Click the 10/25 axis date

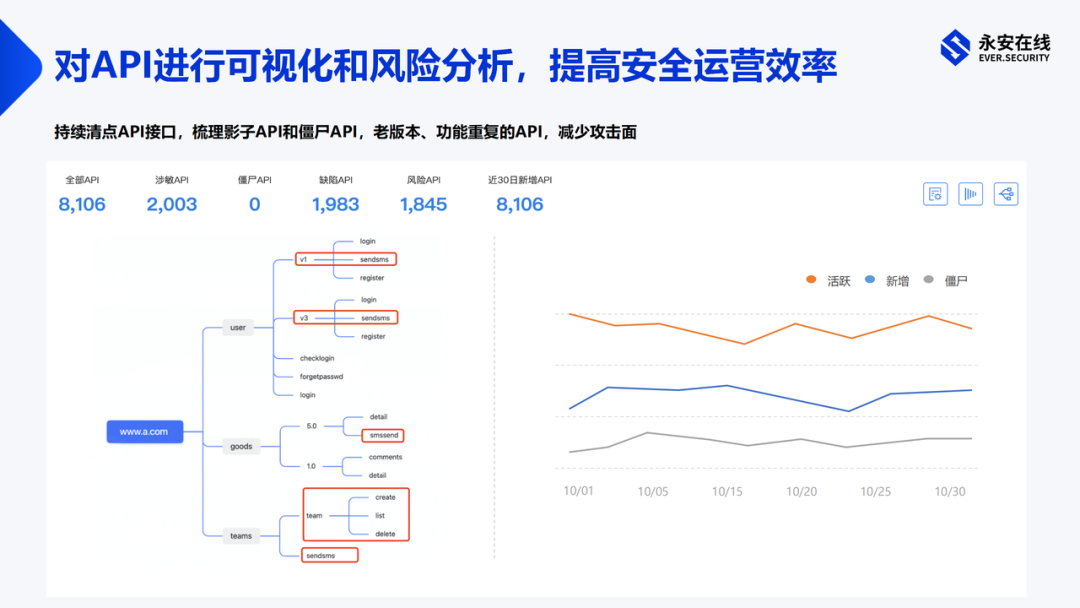click(x=875, y=492)
